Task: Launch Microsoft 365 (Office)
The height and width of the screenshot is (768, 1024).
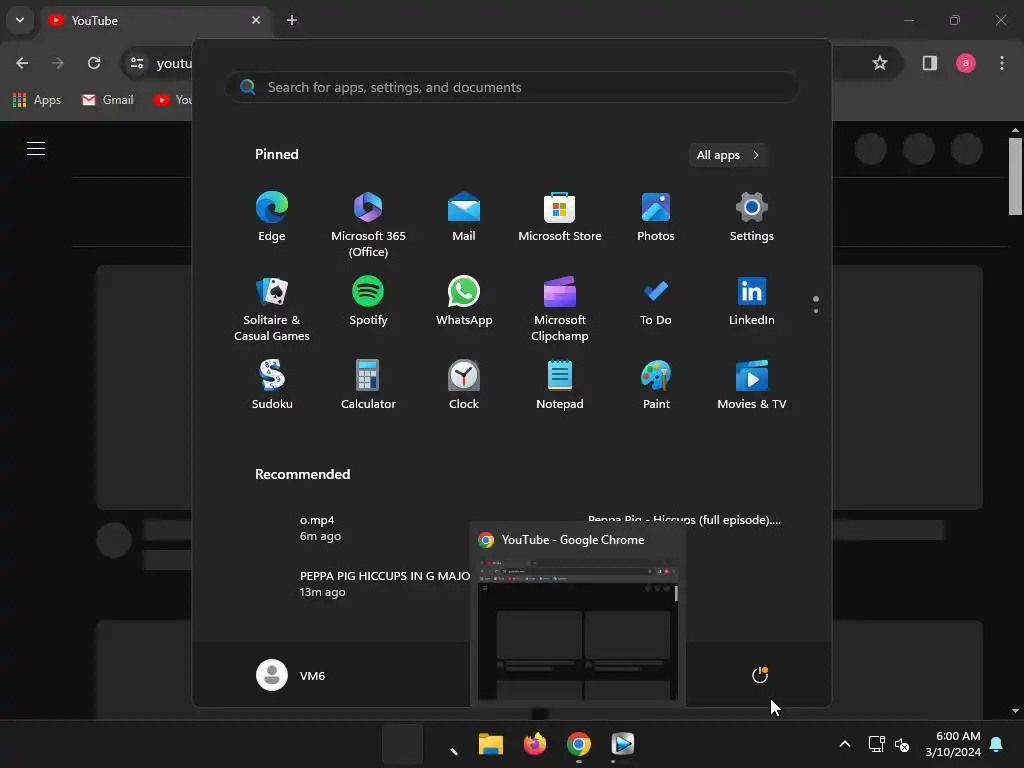Action: tap(368, 225)
